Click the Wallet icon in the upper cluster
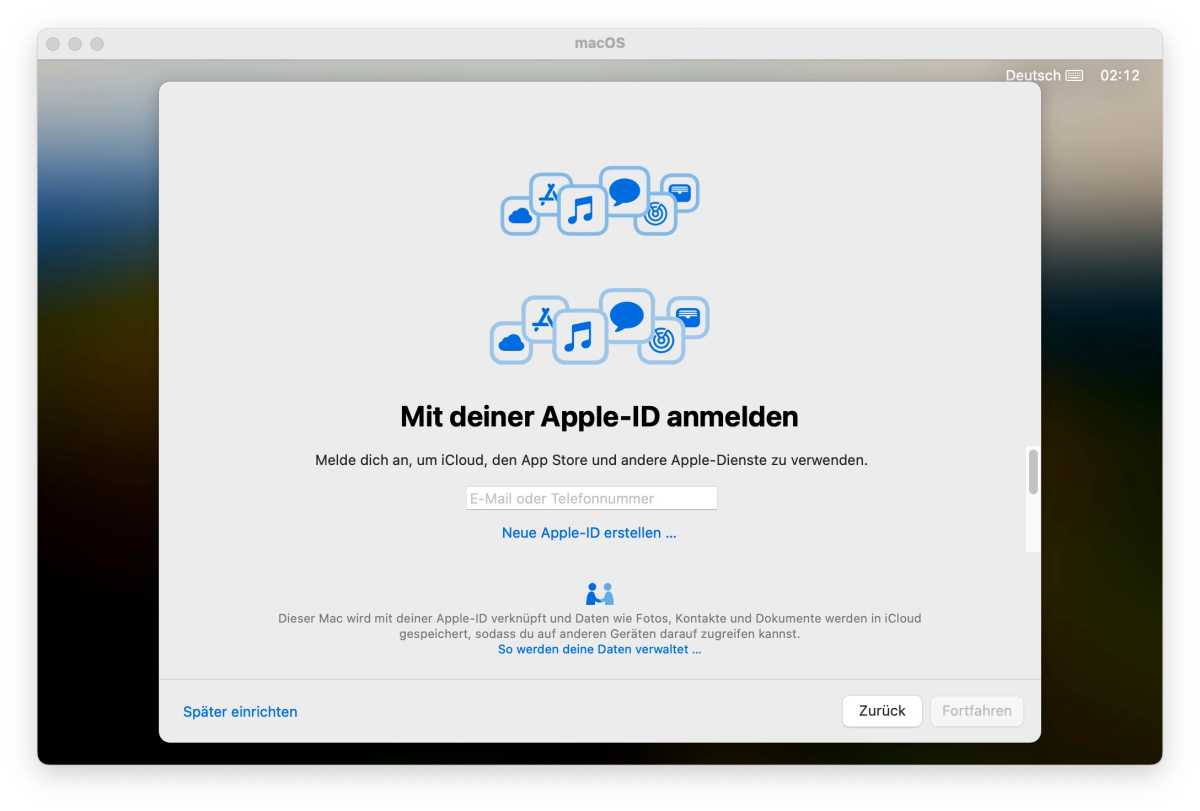 680,193
